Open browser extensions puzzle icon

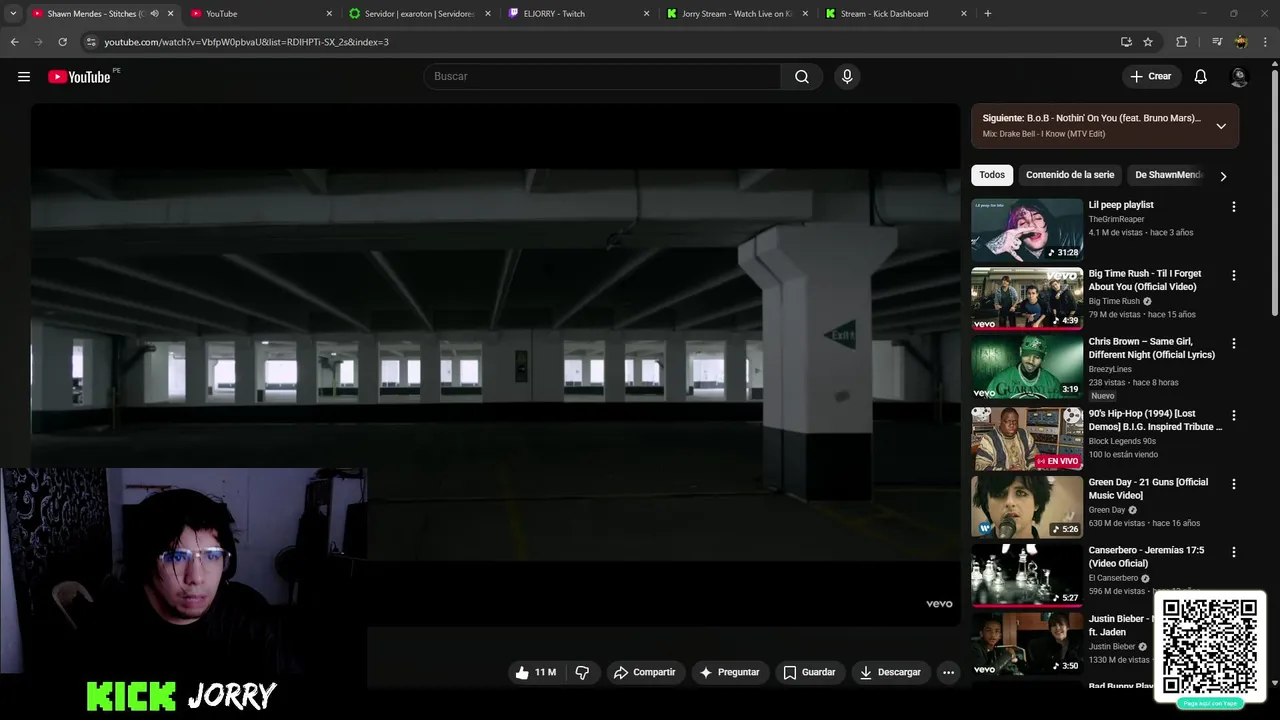[x=1181, y=42]
